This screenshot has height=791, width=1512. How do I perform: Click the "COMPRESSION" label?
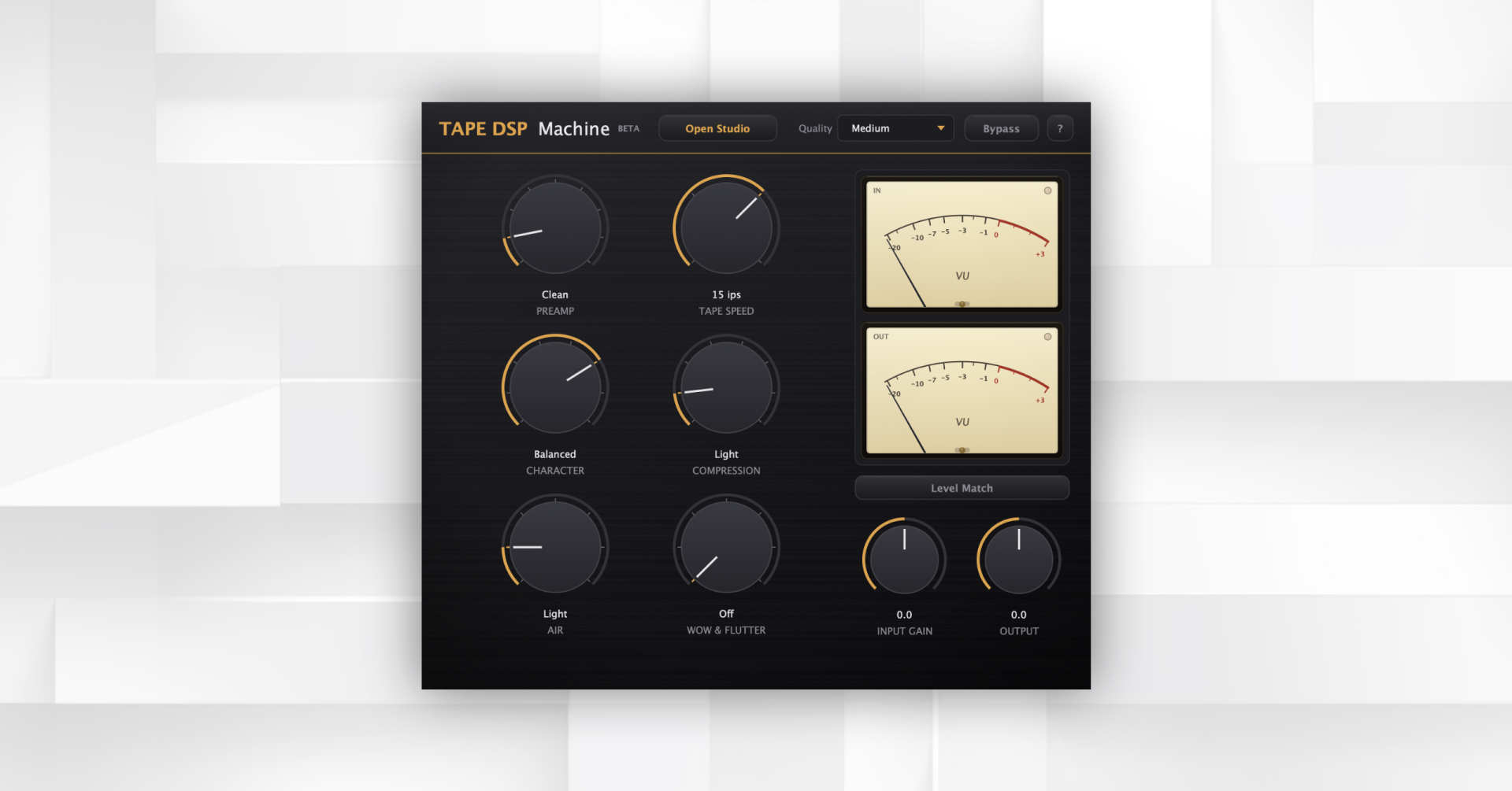(726, 471)
